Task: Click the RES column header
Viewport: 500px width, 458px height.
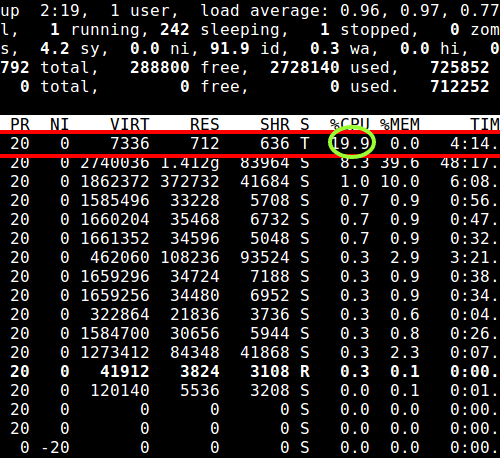Action: tap(205, 124)
